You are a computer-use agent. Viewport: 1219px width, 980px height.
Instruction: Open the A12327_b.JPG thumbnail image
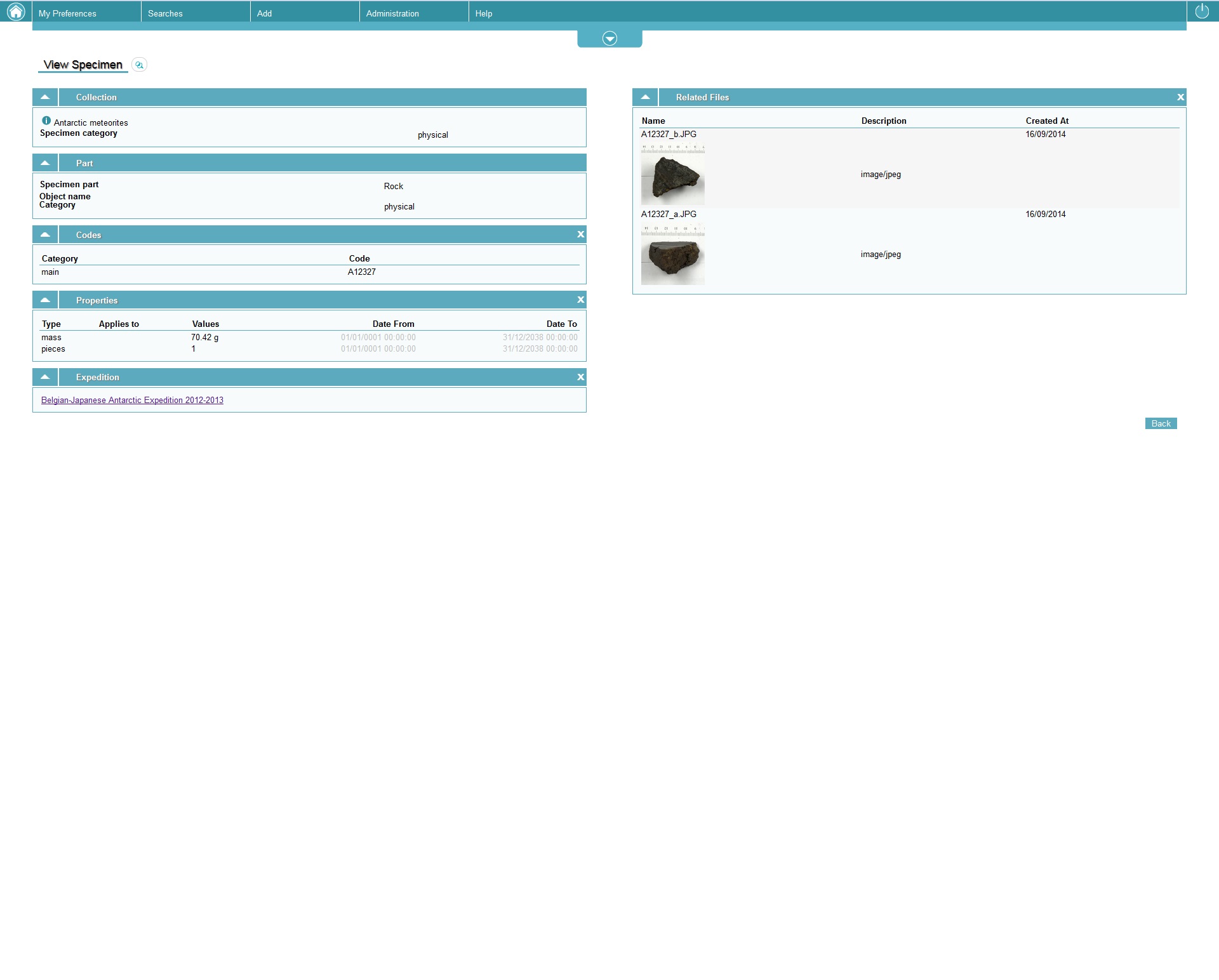pyautogui.click(x=672, y=175)
